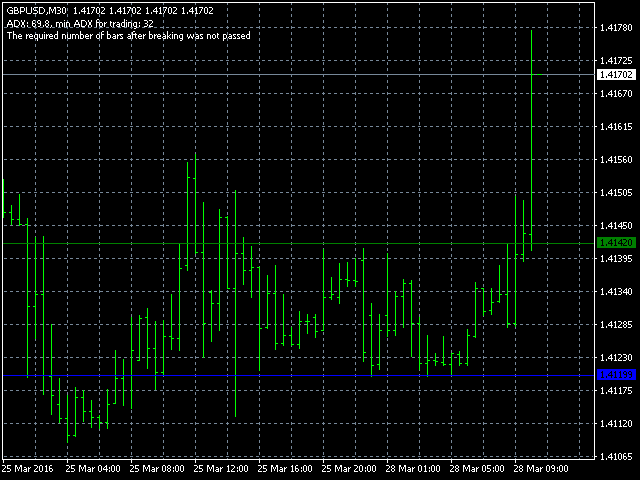Click the 1.41065 price scale label
This screenshot has width=640, height=480.
pyautogui.click(x=616, y=457)
